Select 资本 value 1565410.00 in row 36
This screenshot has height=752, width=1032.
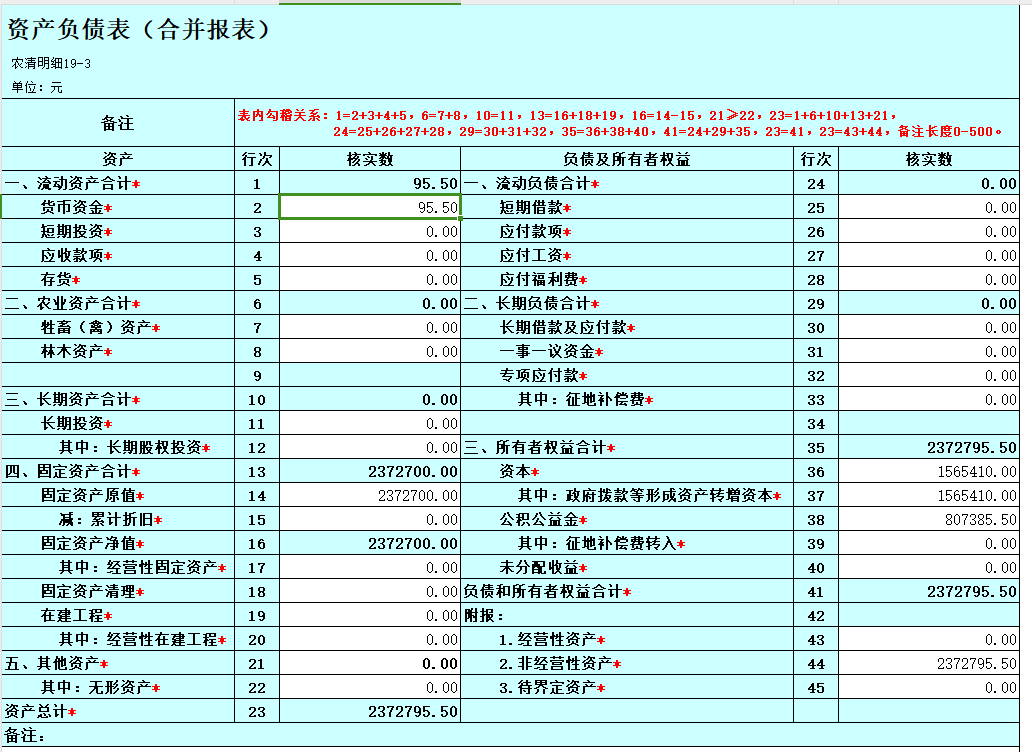tap(929, 471)
